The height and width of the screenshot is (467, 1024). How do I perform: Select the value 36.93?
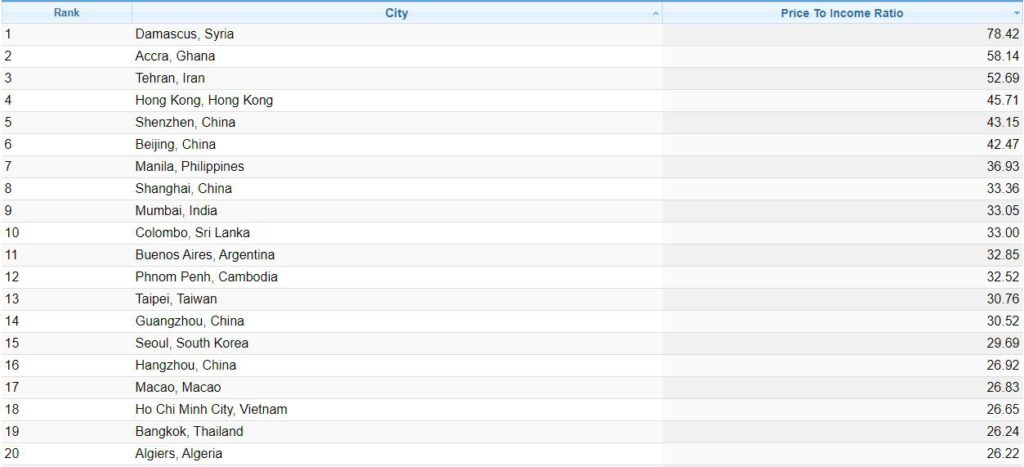[x=1002, y=167]
